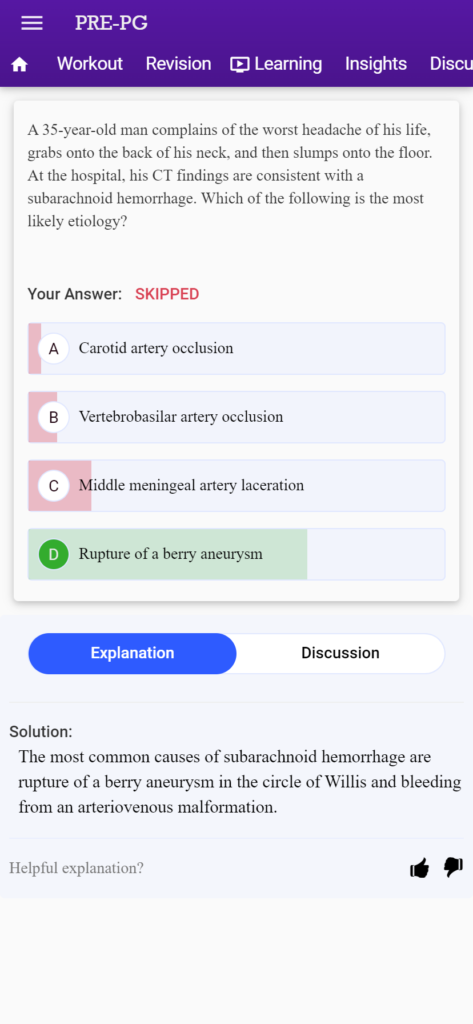473x1024 pixels.
Task: Open the hamburger menu
Action: coord(32,23)
